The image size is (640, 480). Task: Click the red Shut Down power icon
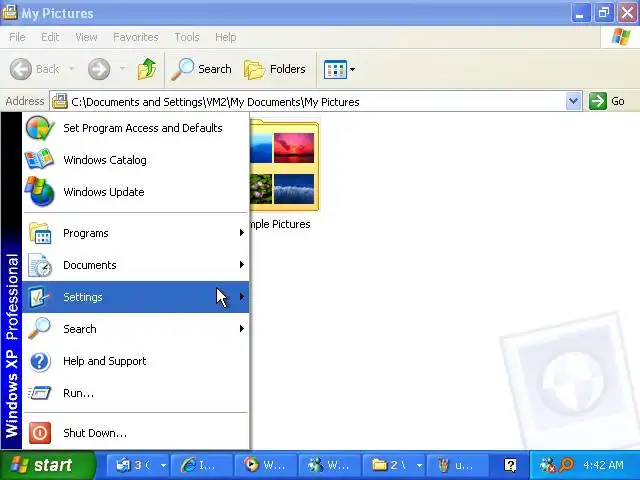pyautogui.click(x=40, y=433)
